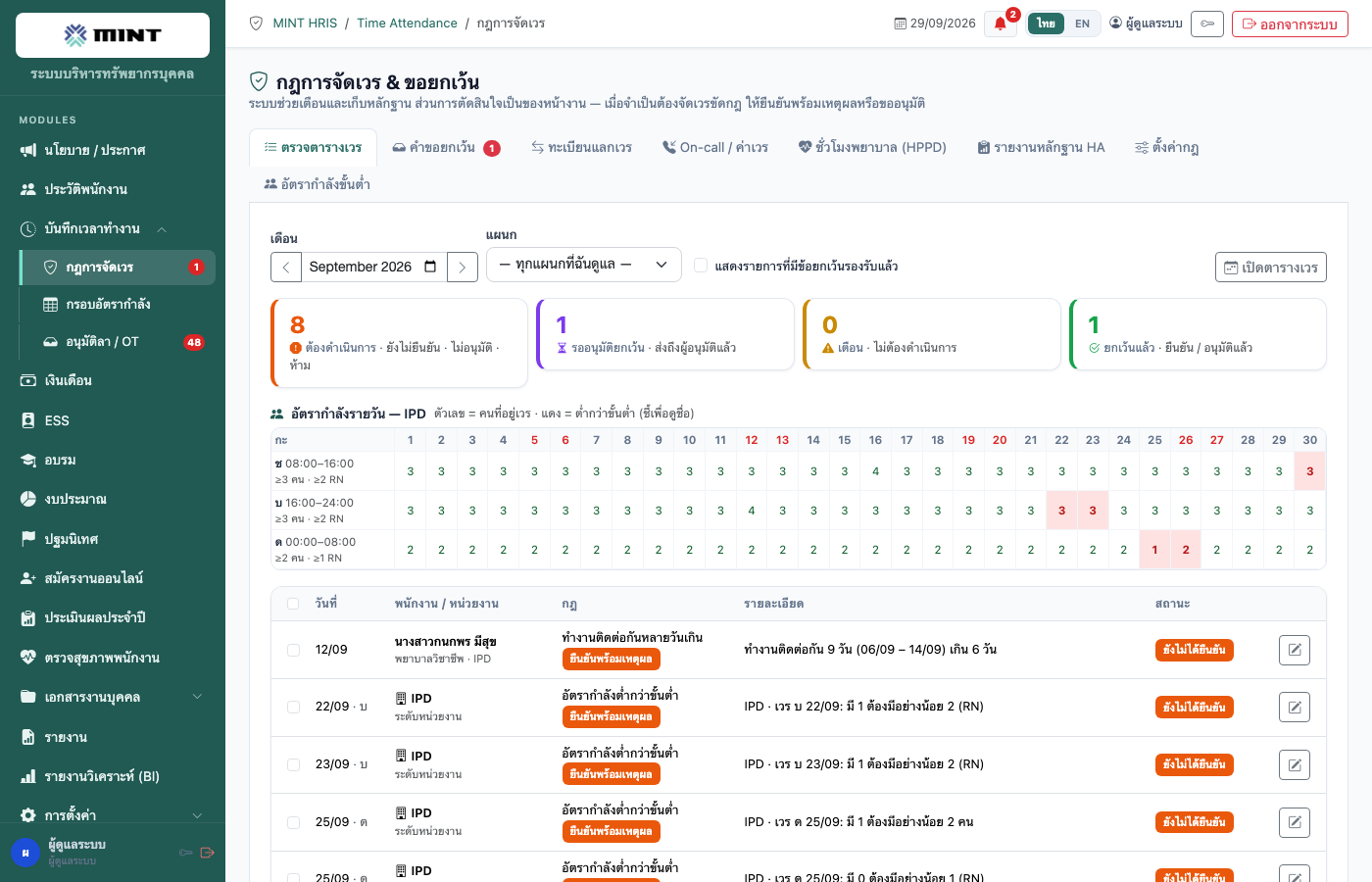Open the Leave / OT approval sidebar item
The width and height of the screenshot is (1372, 882).
coord(118,342)
